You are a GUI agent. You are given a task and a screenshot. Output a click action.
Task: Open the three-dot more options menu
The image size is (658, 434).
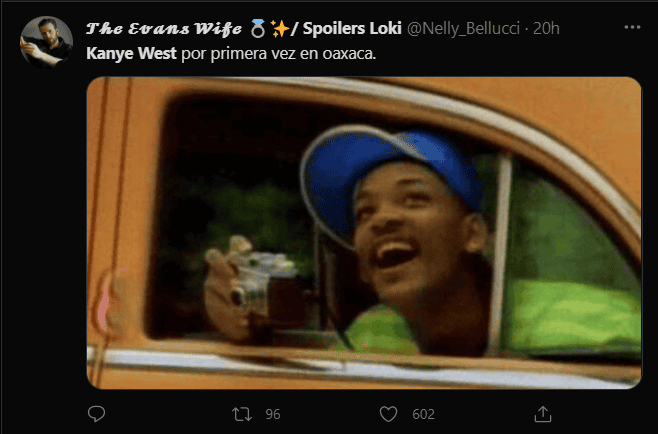pyautogui.click(x=632, y=27)
